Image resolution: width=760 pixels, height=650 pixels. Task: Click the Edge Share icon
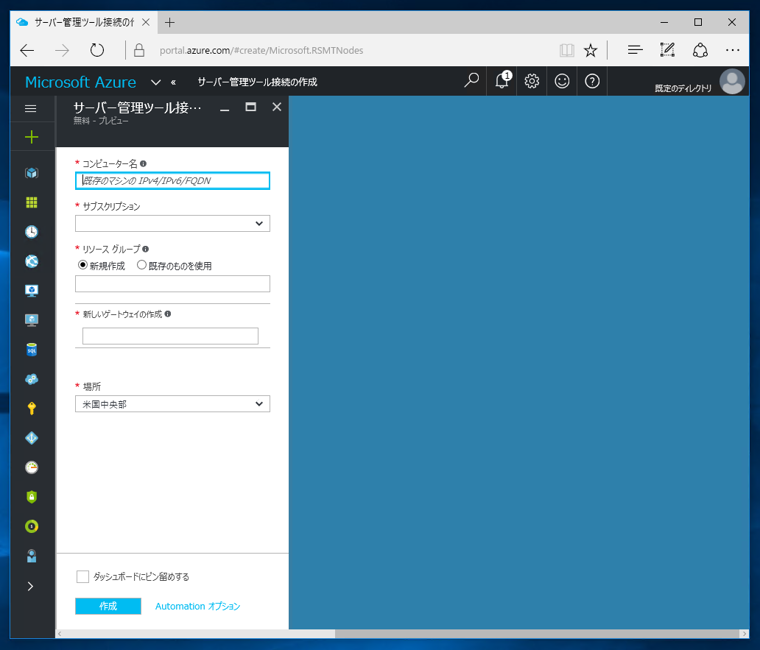(x=700, y=50)
